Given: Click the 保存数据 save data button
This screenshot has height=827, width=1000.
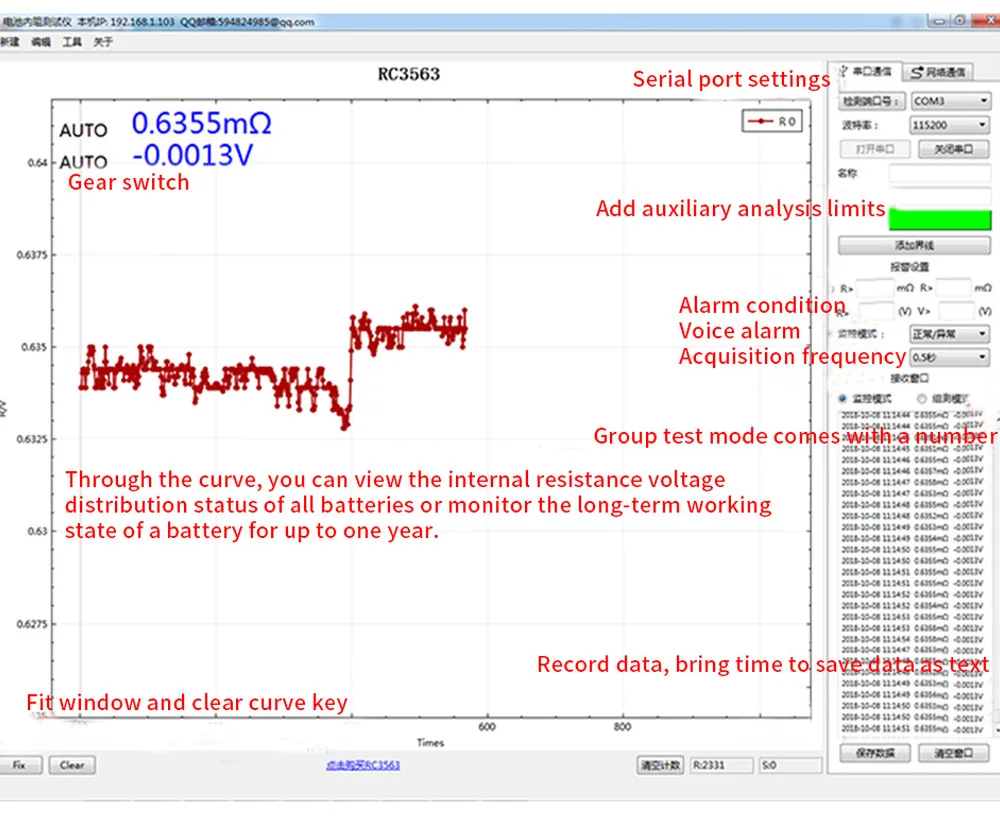Looking at the screenshot, I should (x=875, y=753).
